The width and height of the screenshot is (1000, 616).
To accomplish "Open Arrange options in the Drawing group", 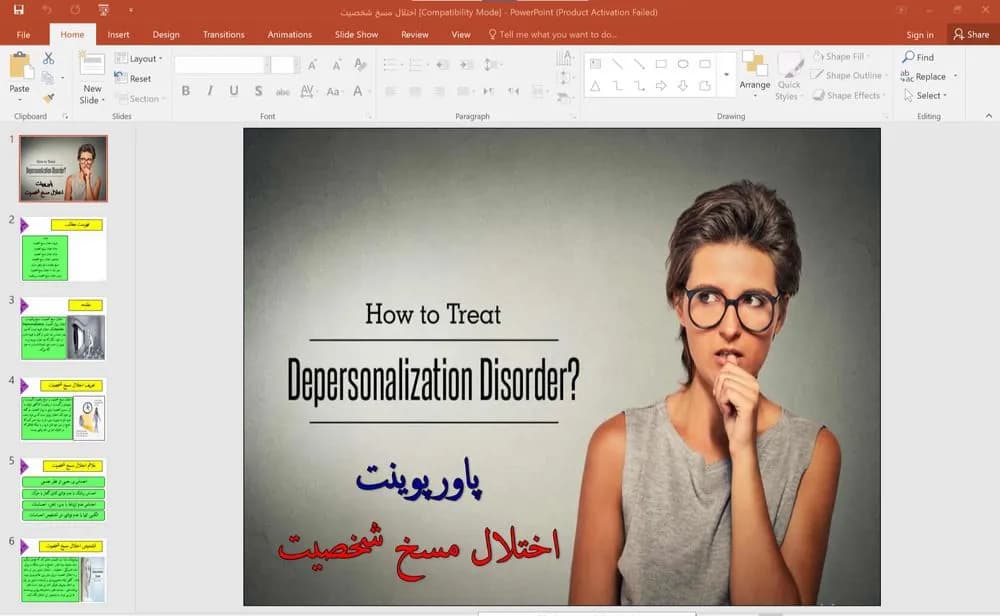I will (754, 75).
